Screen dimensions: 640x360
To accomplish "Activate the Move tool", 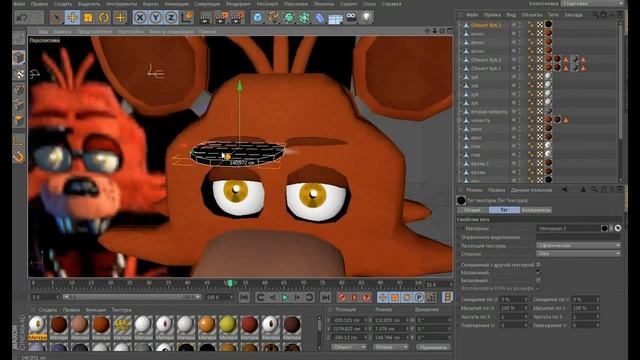I will point(72,18).
